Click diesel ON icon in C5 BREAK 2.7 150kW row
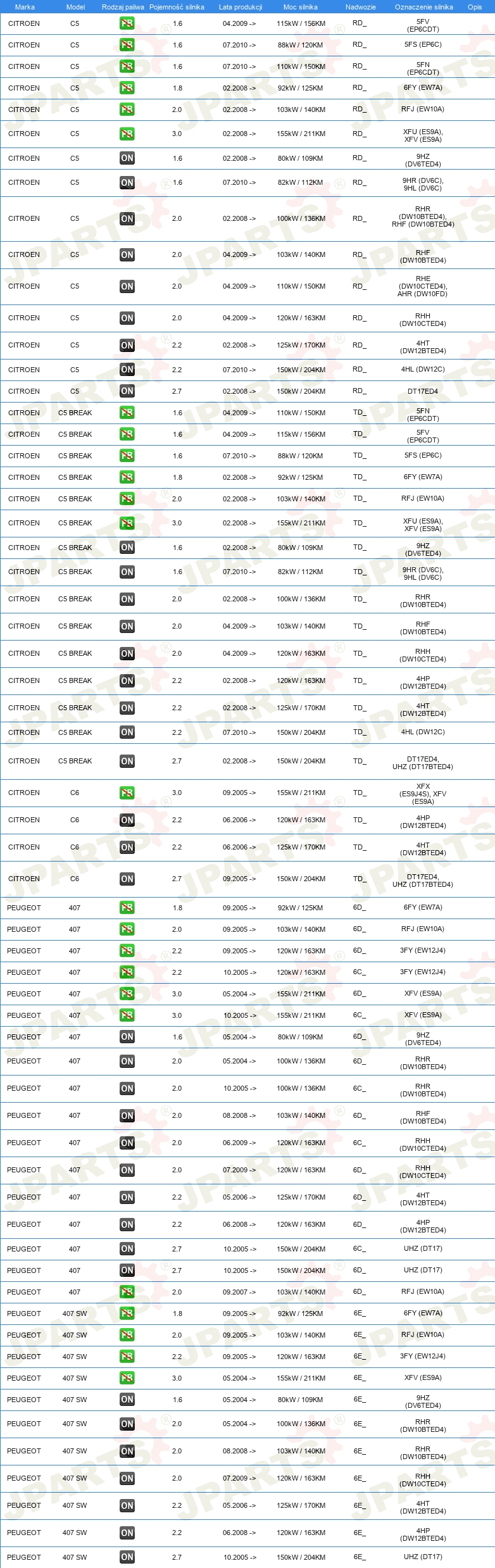The image size is (495, 1568). pyautogui.click(x=127, y=762)
